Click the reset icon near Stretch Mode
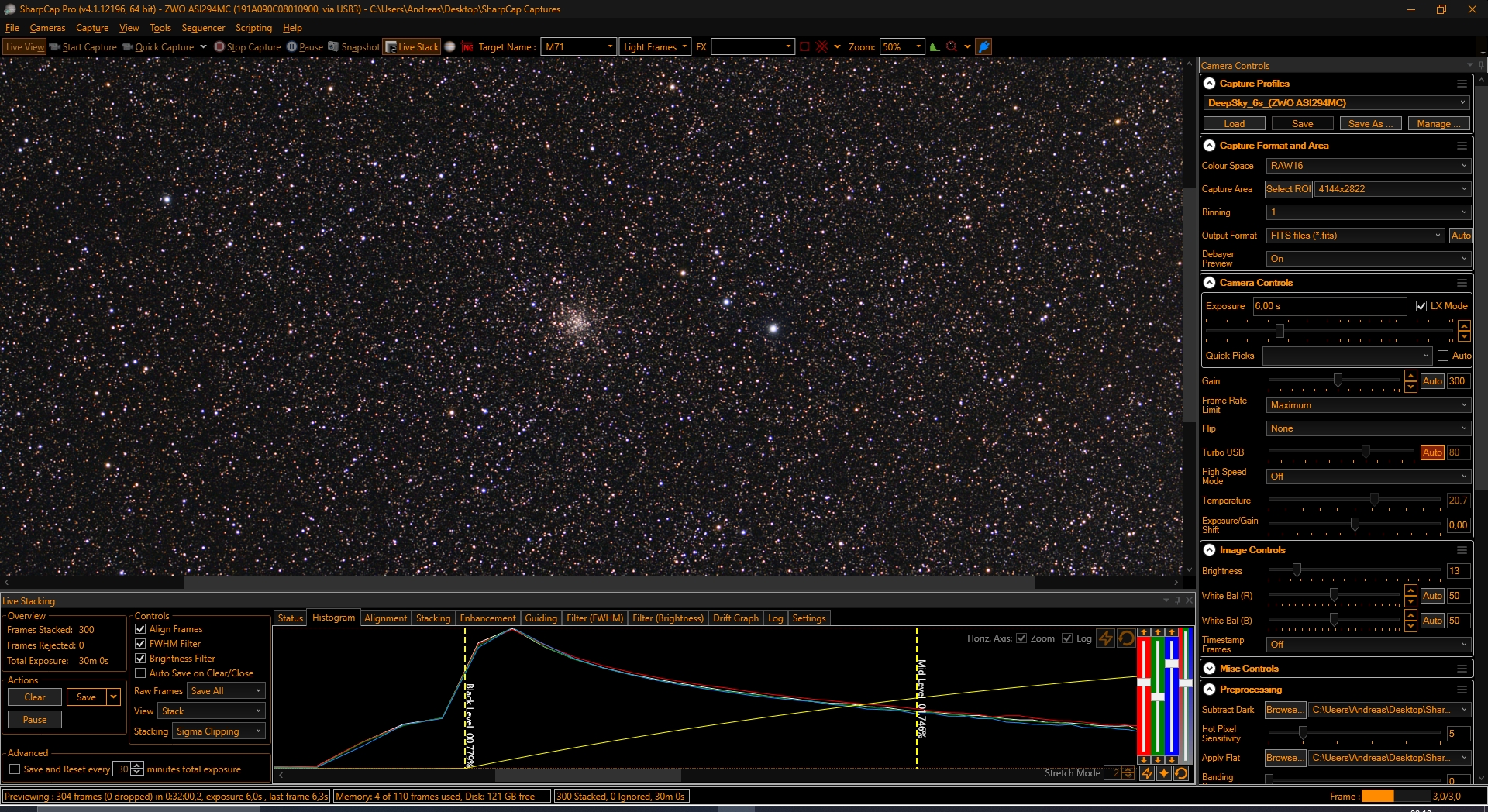 coord(1181,772)
